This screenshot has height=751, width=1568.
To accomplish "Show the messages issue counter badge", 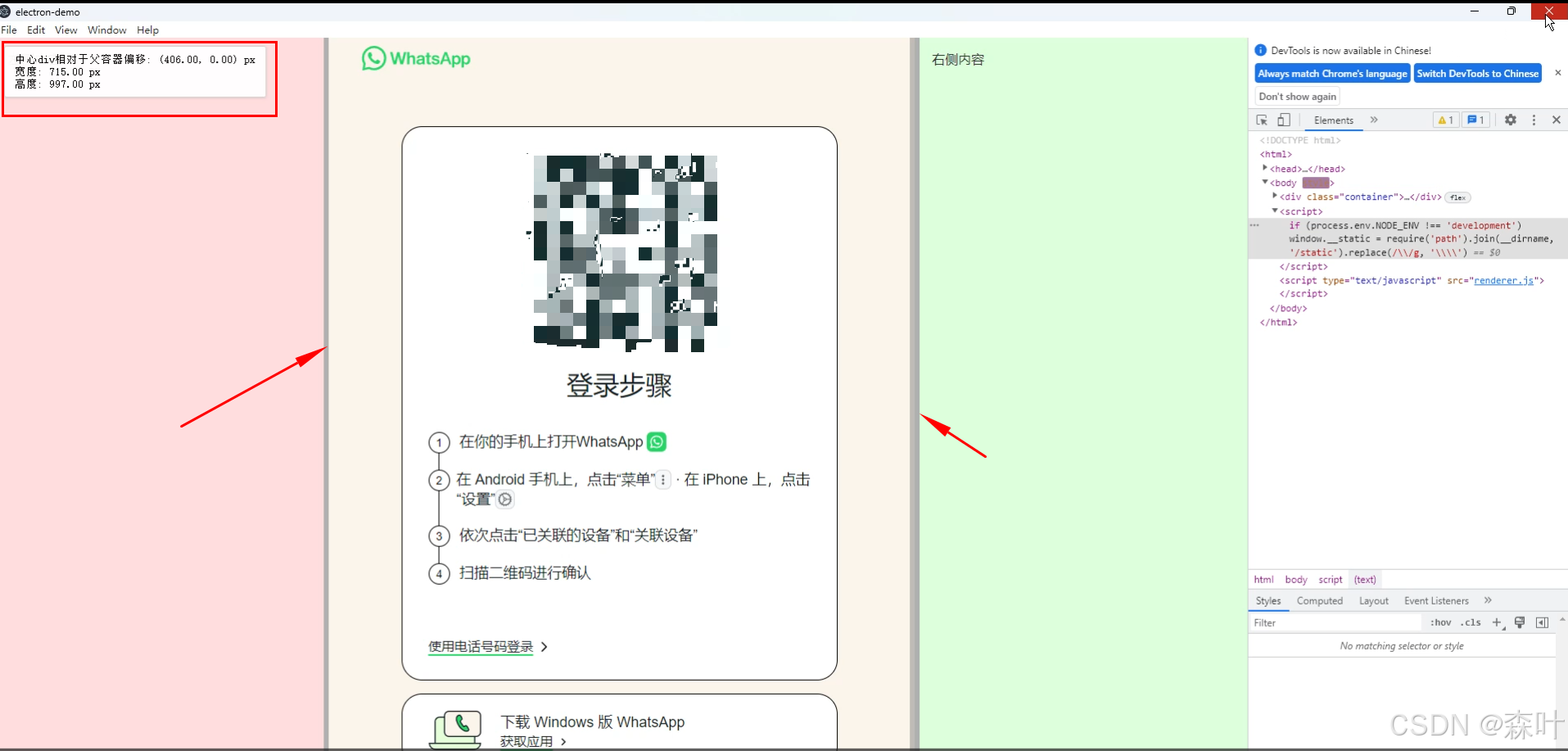I will point(1476,120).
